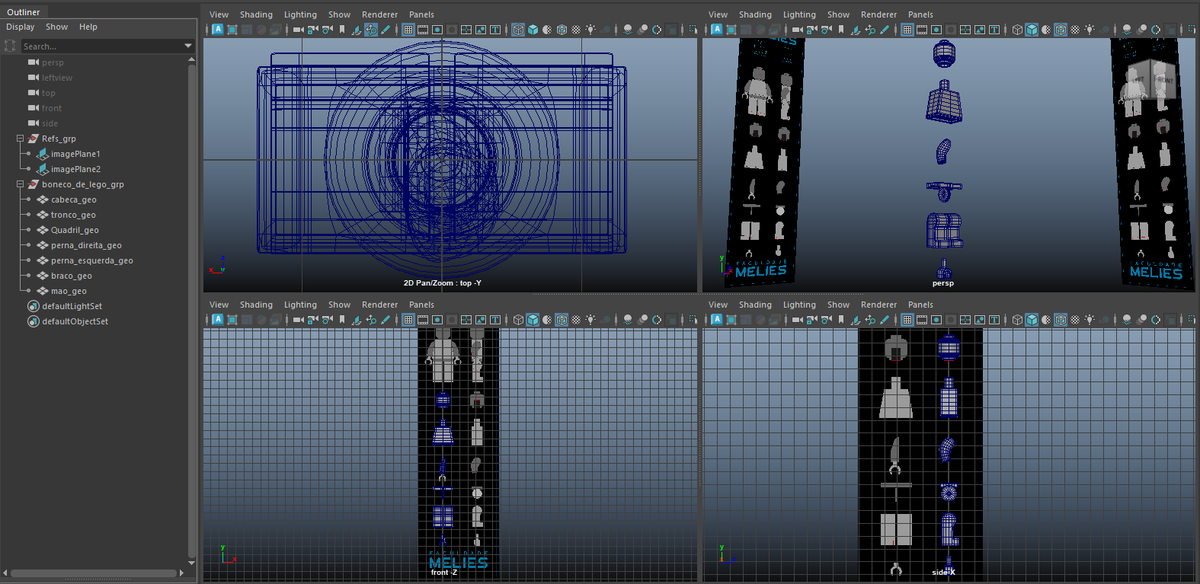Click 2D Pan/Zoom icon in persp panel
Viewport: 1200px width, 584px height.
871,30
